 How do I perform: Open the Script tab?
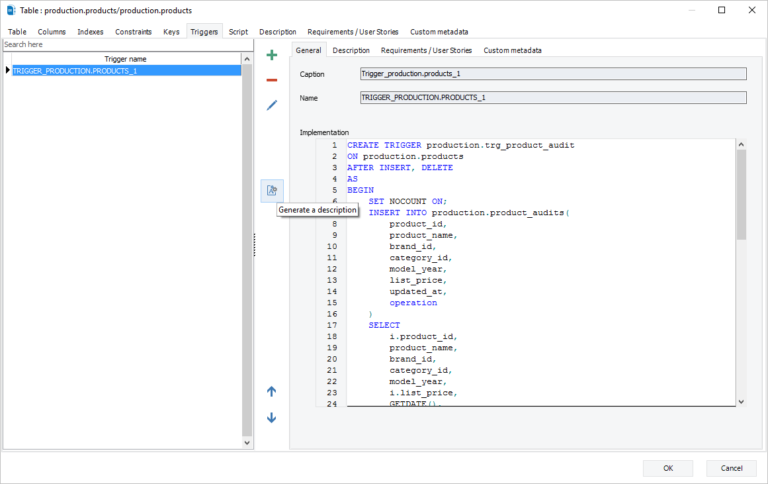(x=238, y=32)
